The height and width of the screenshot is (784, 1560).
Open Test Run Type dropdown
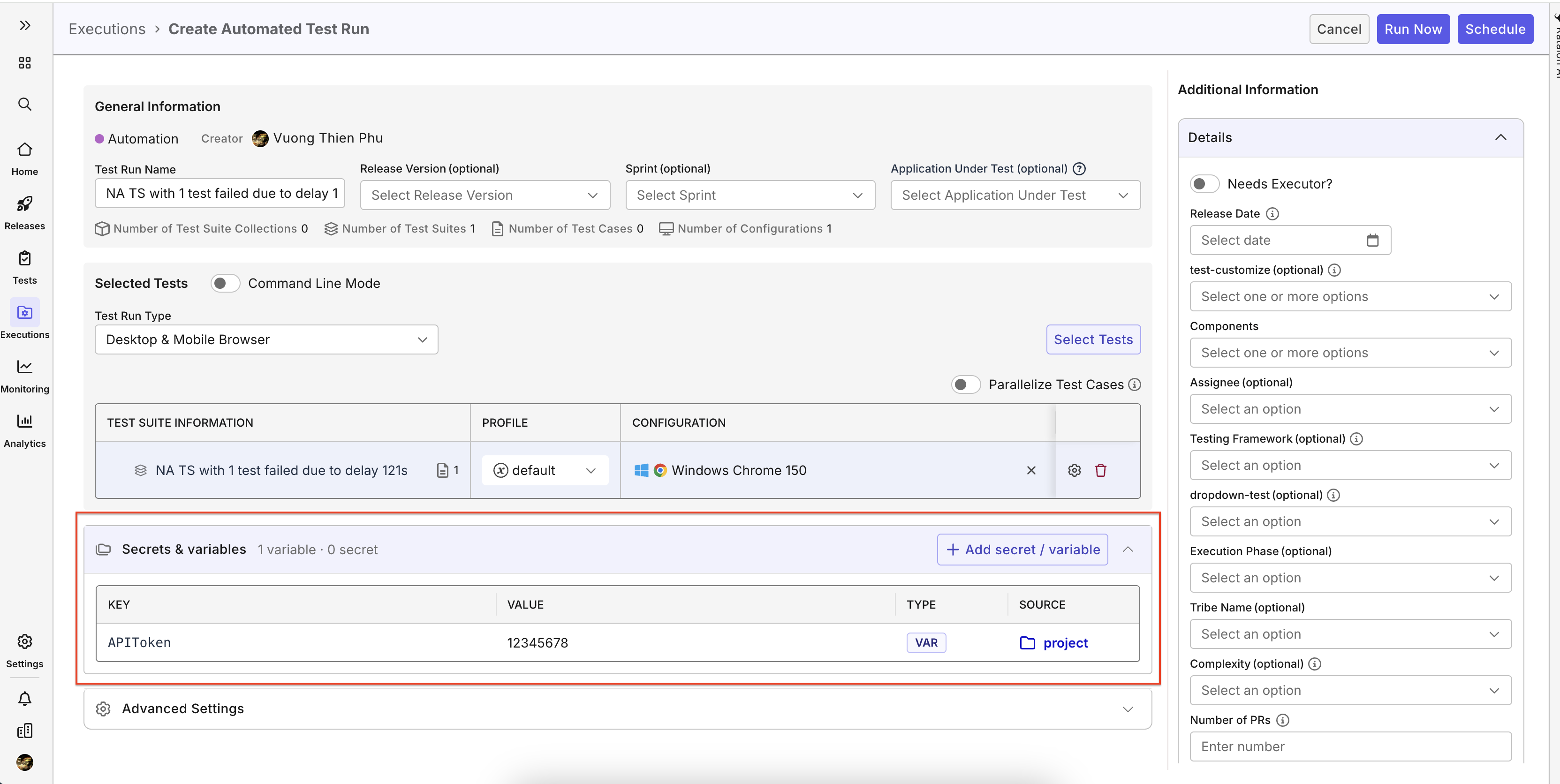[x=266, y=339]
